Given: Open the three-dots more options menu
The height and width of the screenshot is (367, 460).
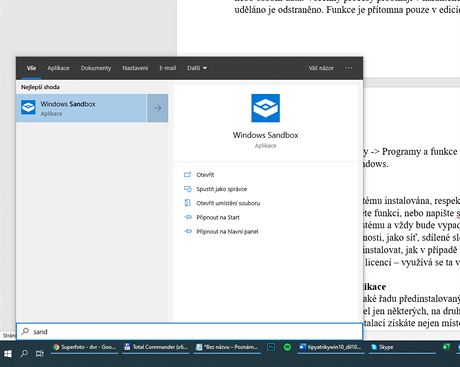Looking at the screenshot, I should click(349, 68).
